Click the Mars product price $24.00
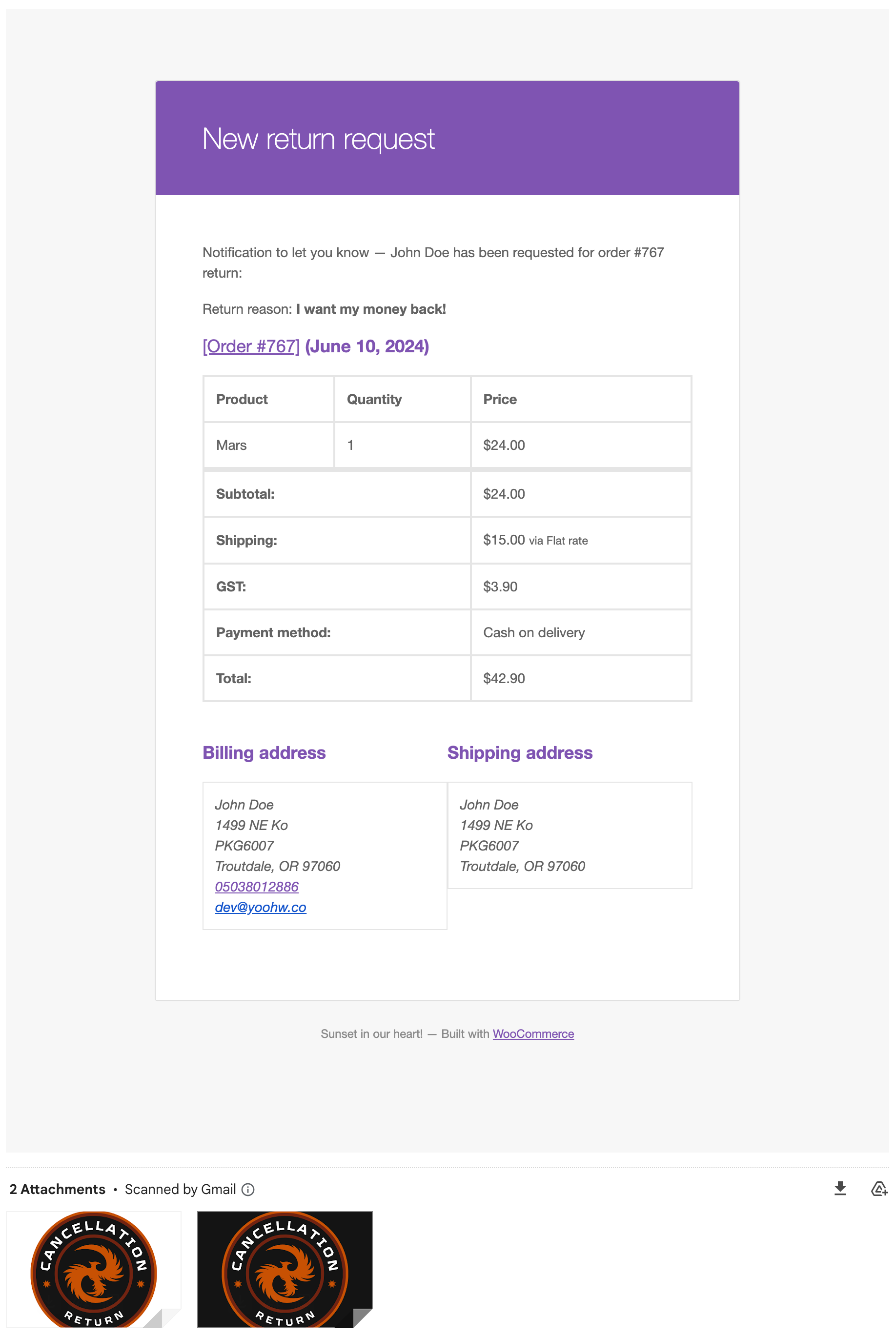 click(x=504, y=445)
